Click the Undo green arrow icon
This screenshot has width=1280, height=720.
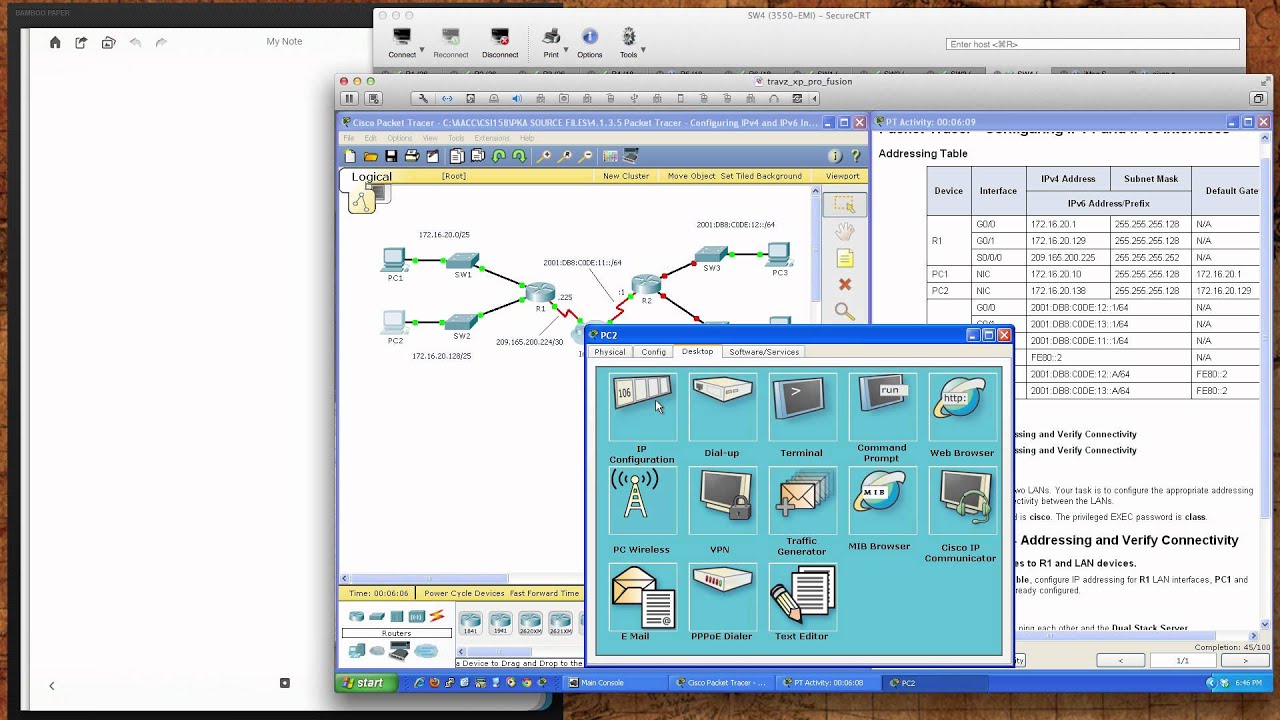coord(499,156)
